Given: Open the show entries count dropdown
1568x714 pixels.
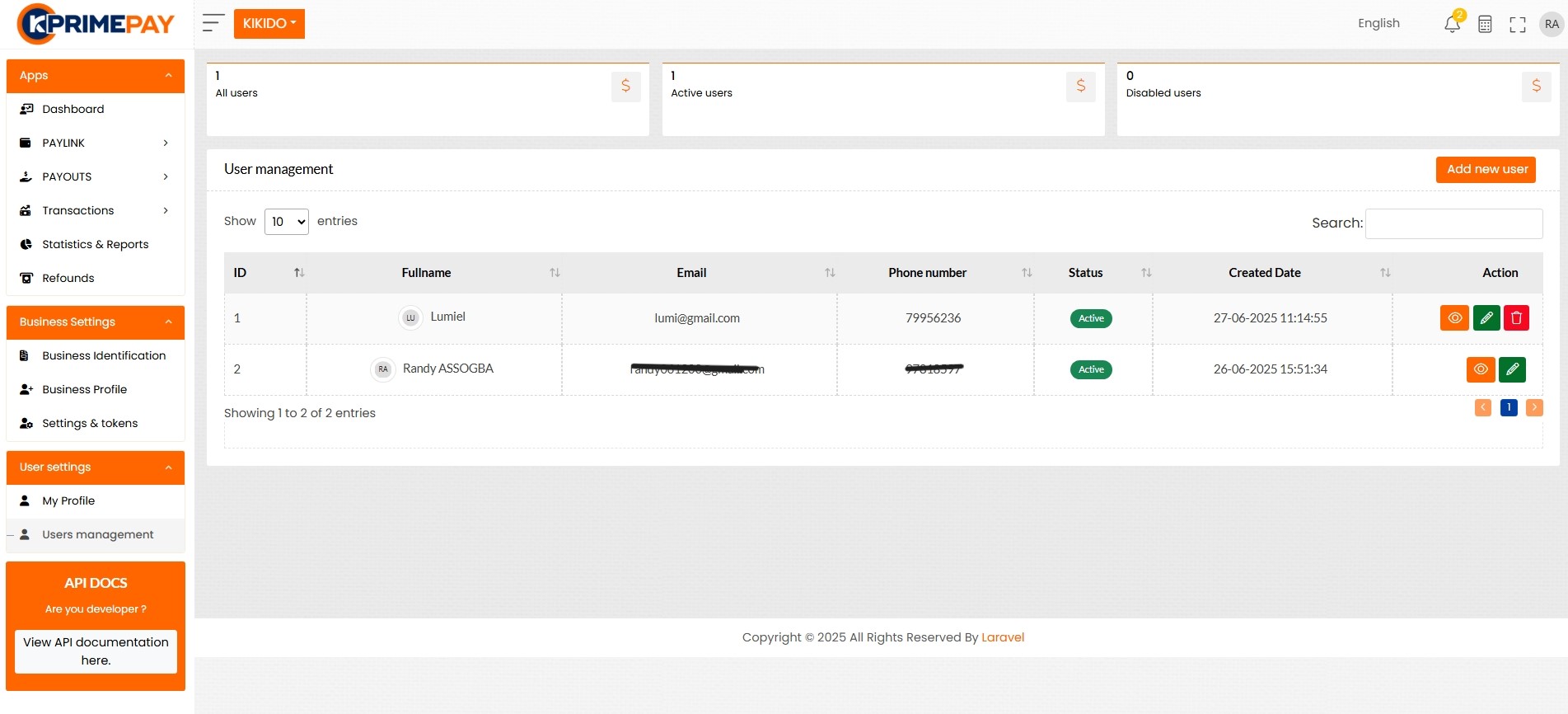Looking at the screenshot, I should [x=287, y=222].
